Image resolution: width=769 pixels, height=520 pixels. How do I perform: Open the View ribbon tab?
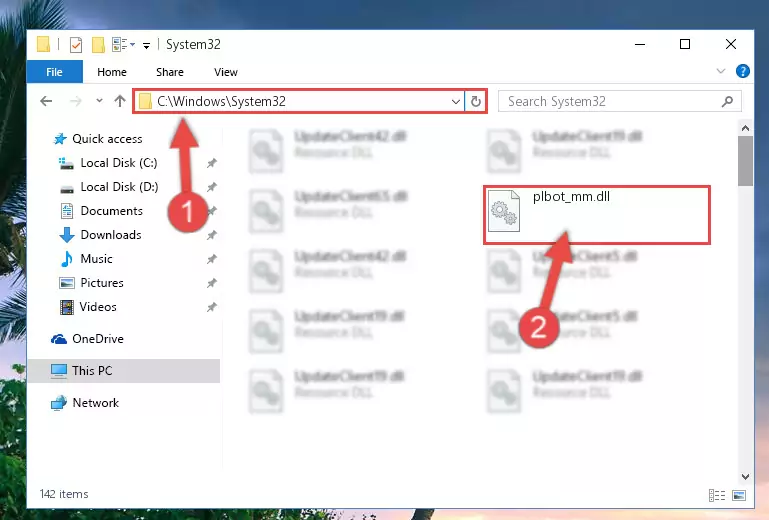226,72
